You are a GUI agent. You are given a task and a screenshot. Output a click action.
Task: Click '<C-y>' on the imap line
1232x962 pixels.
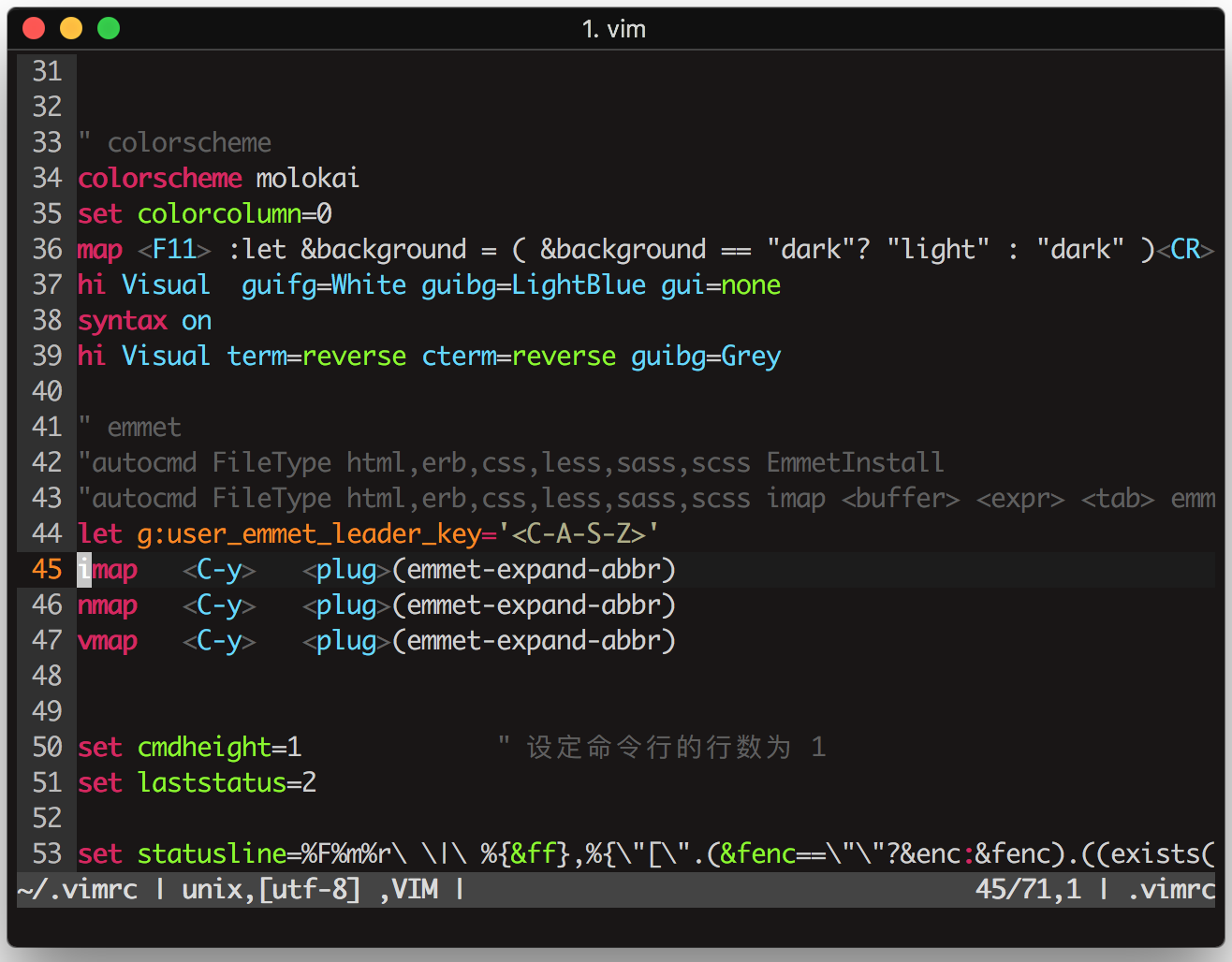pos(219,569)
